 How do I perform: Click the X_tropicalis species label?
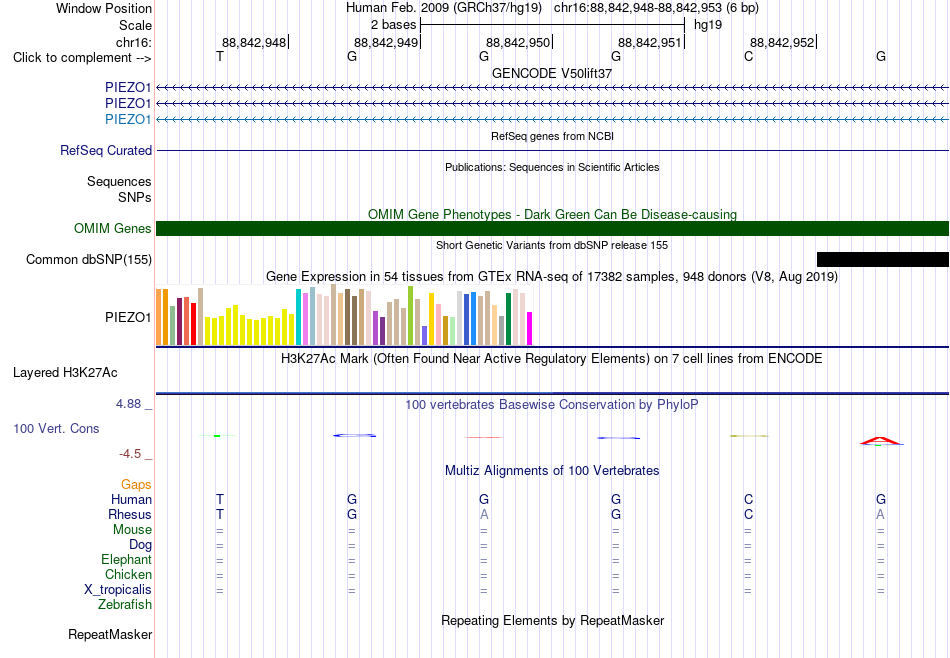[118, 590]
